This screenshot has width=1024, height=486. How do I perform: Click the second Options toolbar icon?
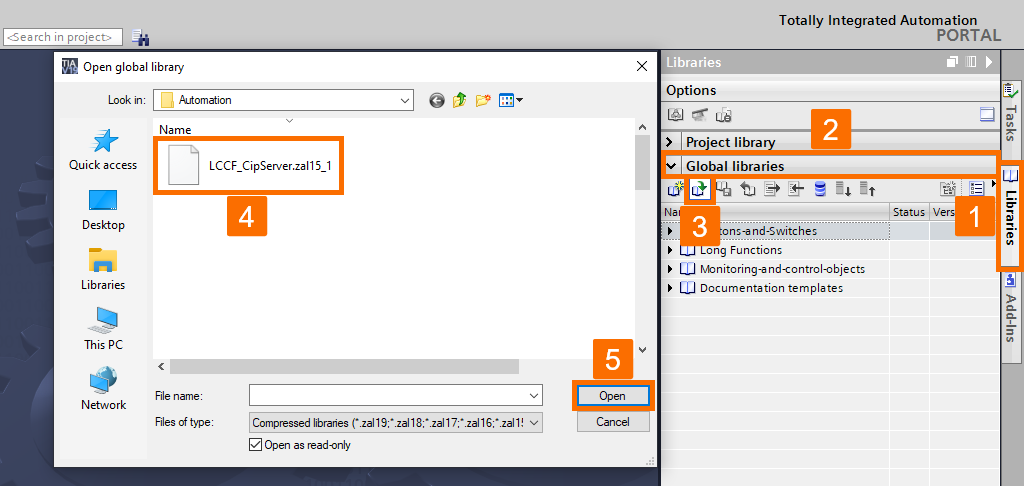(699, 115)
